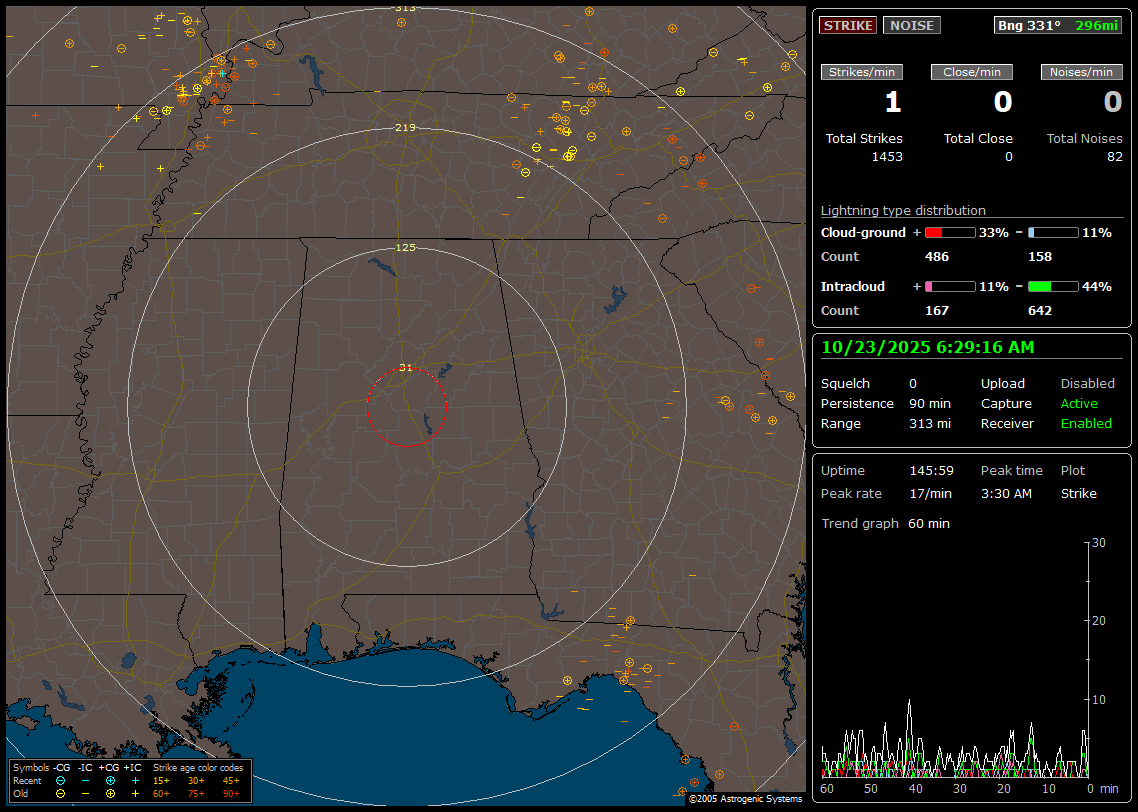Click the Recent -IC cyan dash symbol in legend
The width and height of the screenshot is (1138, 812).
(86, 780)
